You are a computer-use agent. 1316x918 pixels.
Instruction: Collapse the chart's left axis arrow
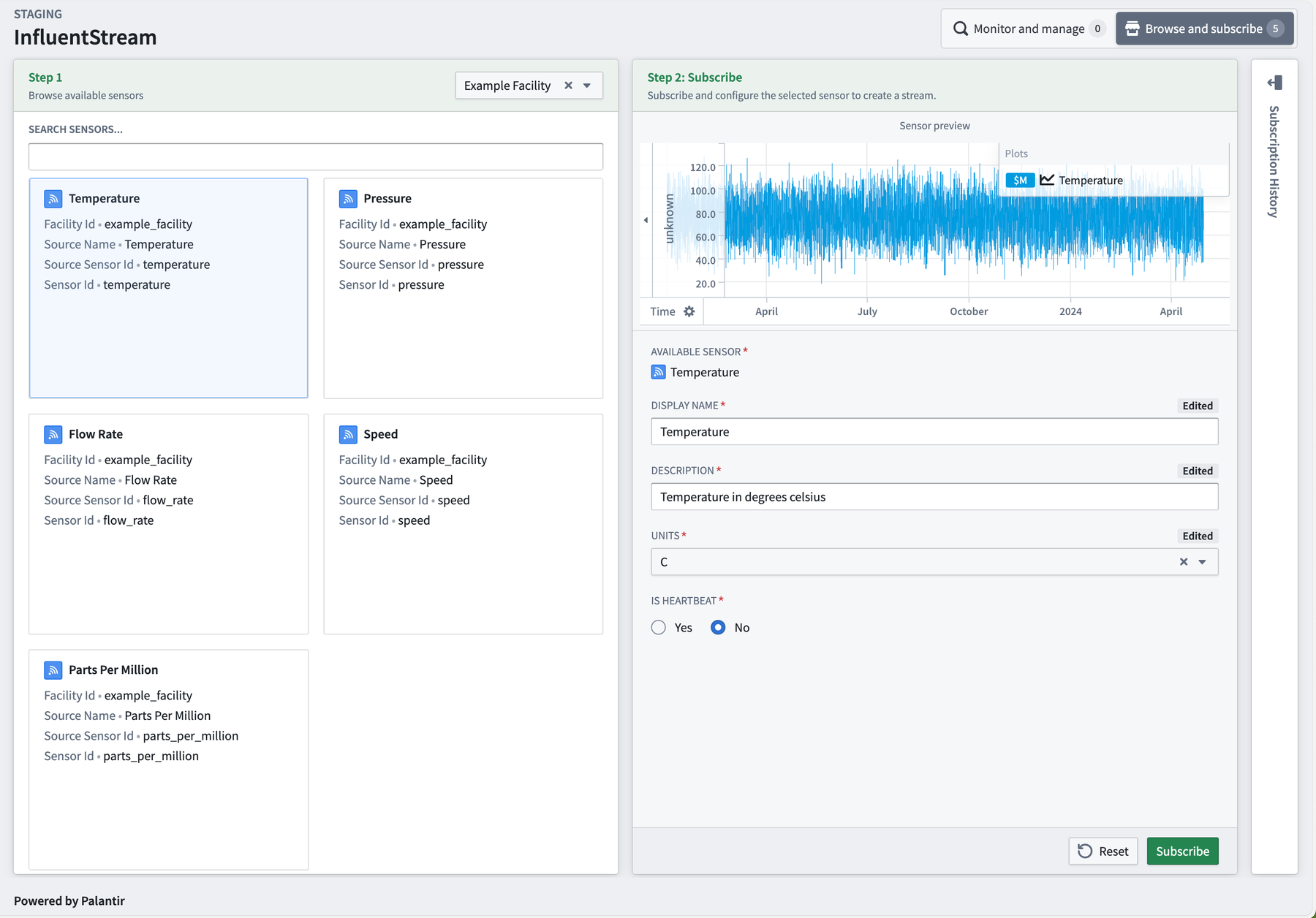[x=646, y=220]
